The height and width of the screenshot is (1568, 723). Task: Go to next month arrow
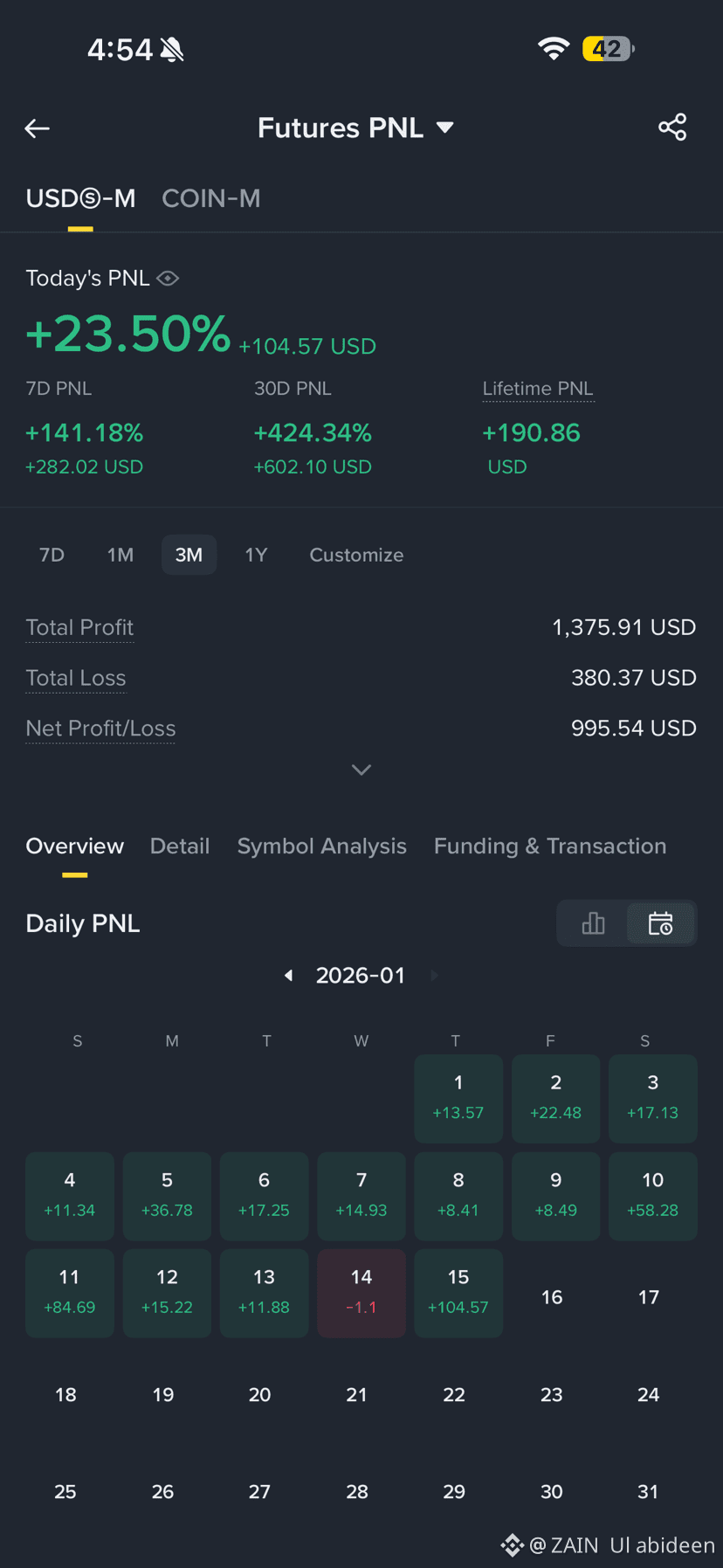434,975
